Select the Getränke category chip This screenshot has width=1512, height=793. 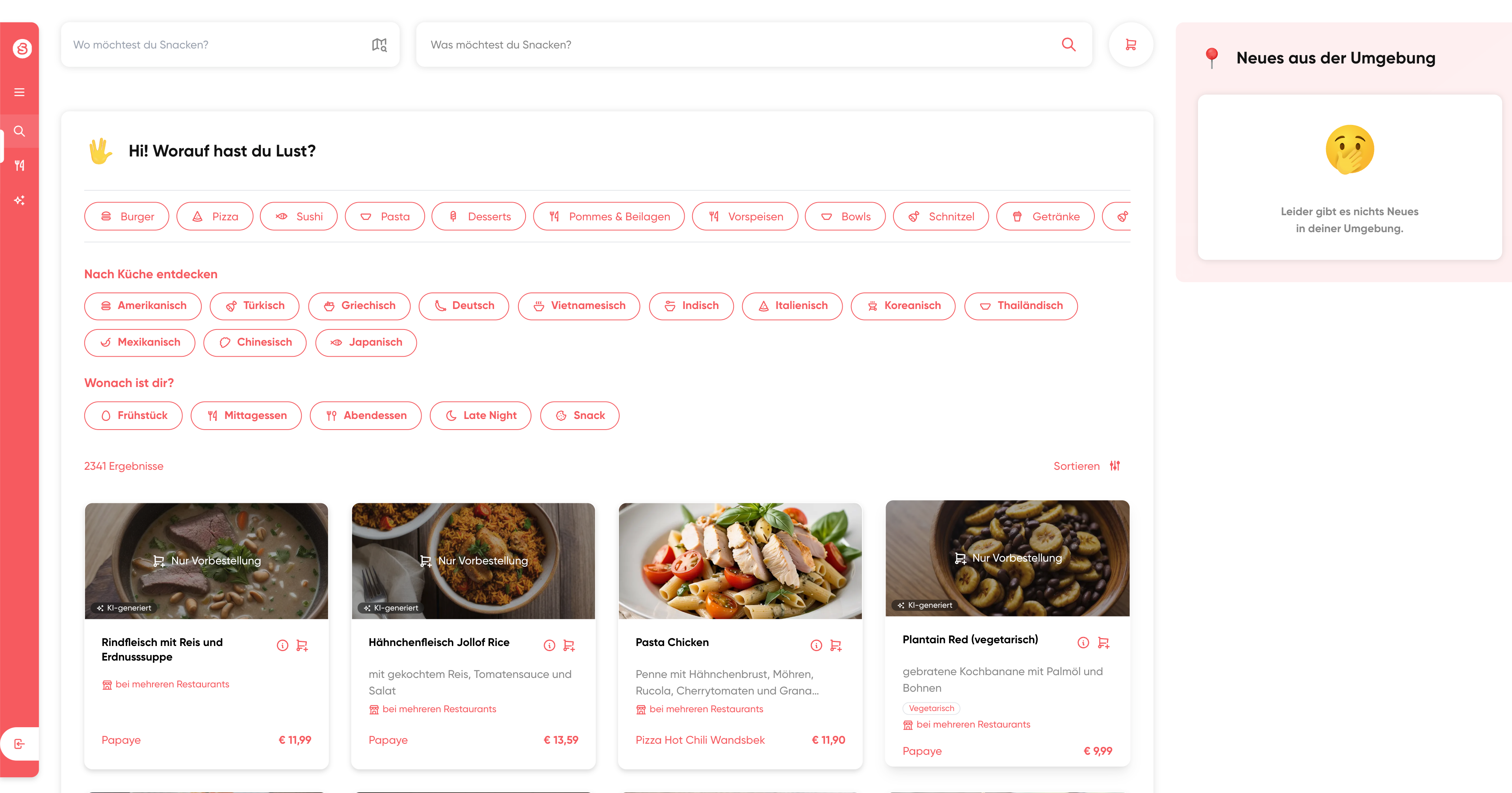(1046, 217)
